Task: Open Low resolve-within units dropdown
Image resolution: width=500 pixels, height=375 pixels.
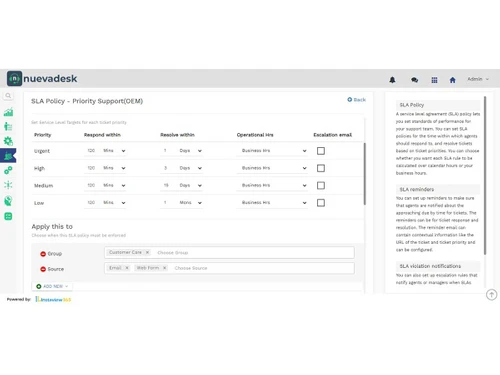Action: tap(190, 203)
